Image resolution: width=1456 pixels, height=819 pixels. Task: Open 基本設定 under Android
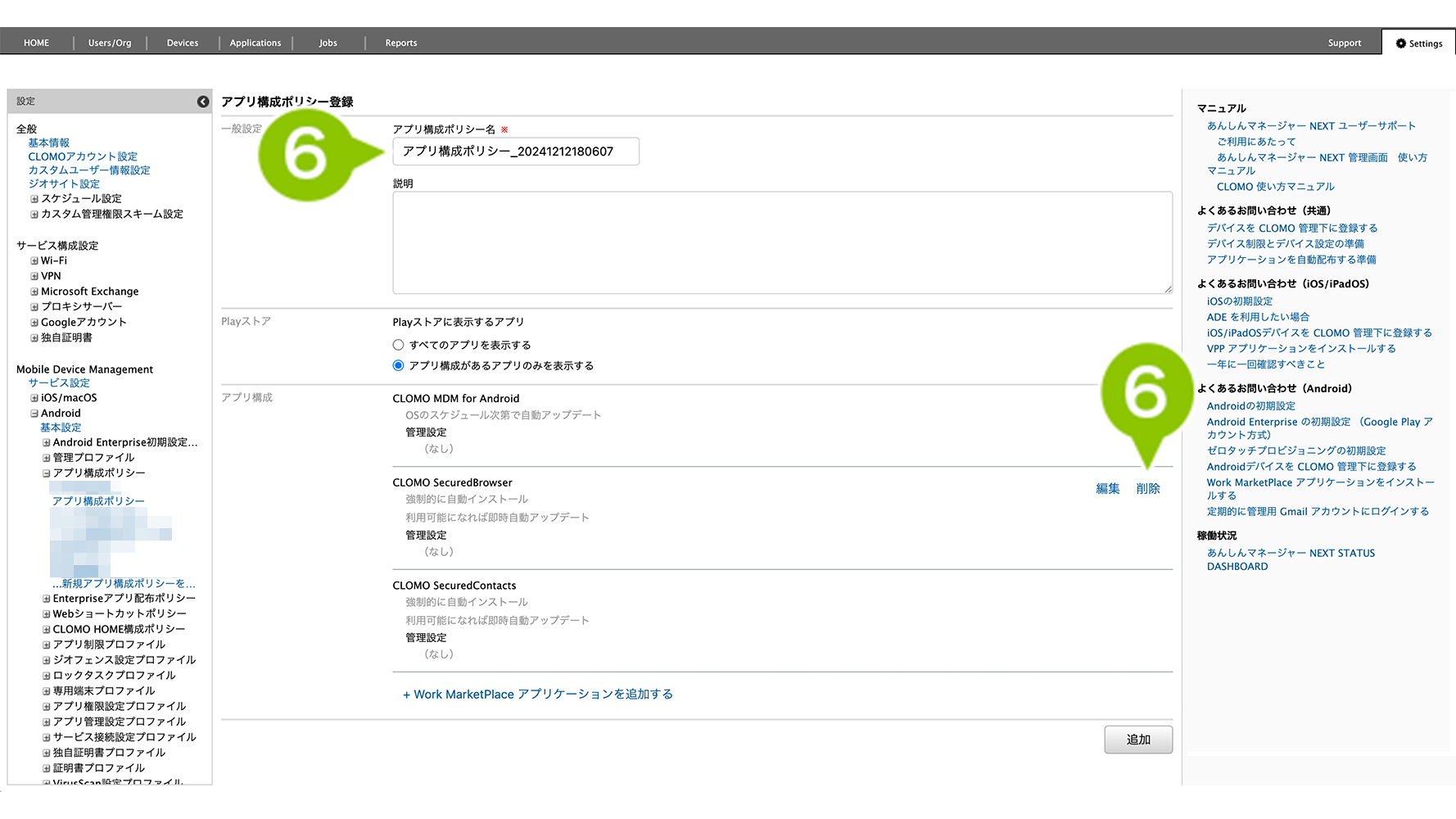pyautogui.click(x=61, y=428)
